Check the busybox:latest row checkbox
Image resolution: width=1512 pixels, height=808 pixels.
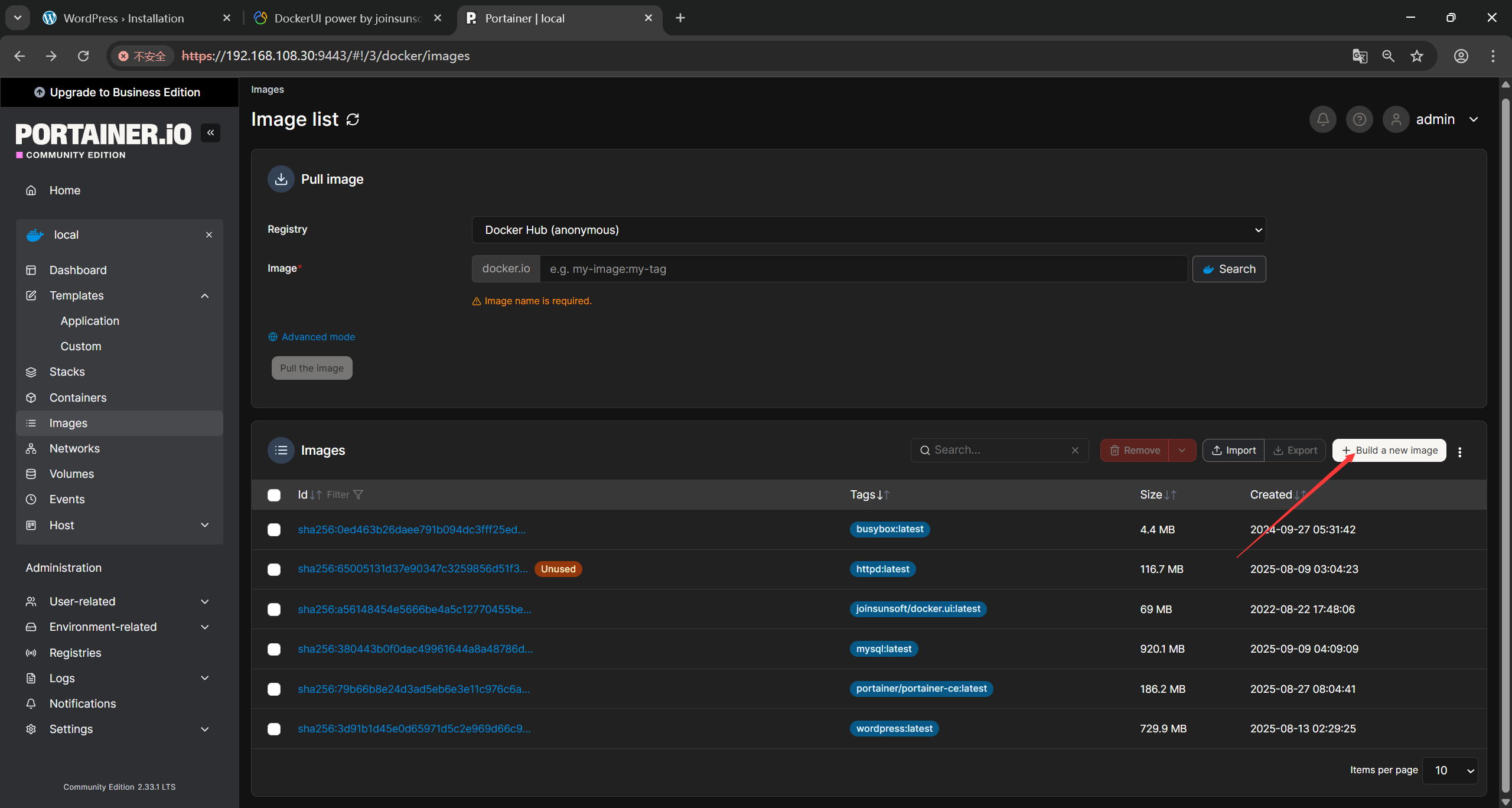pos(274,530)
